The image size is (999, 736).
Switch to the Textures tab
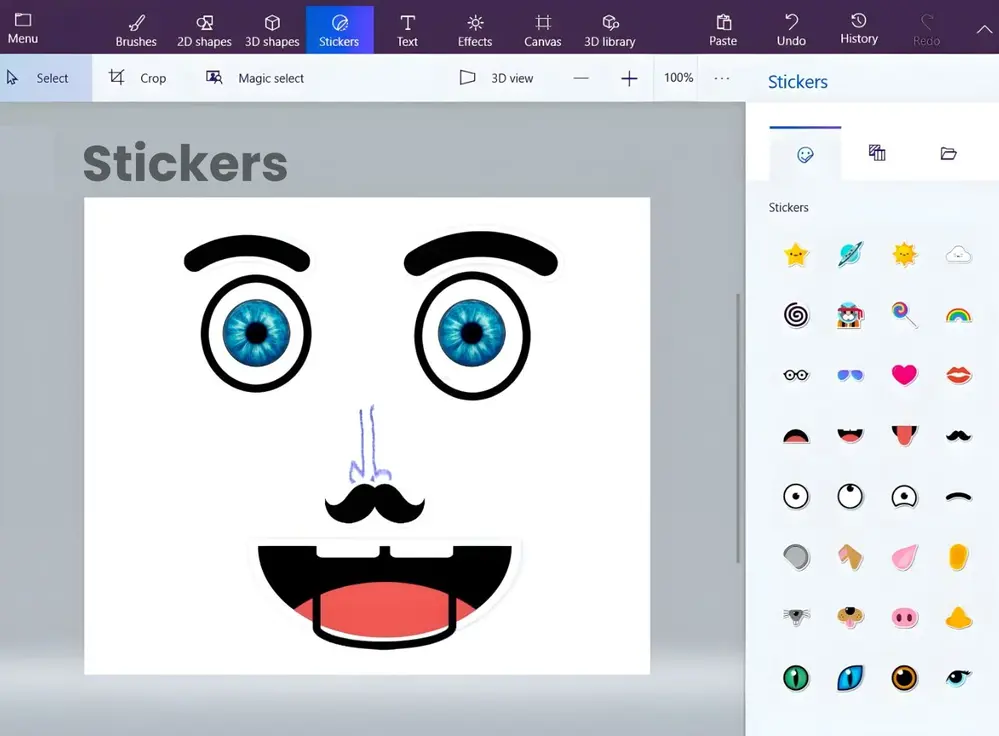click(876, 152)
